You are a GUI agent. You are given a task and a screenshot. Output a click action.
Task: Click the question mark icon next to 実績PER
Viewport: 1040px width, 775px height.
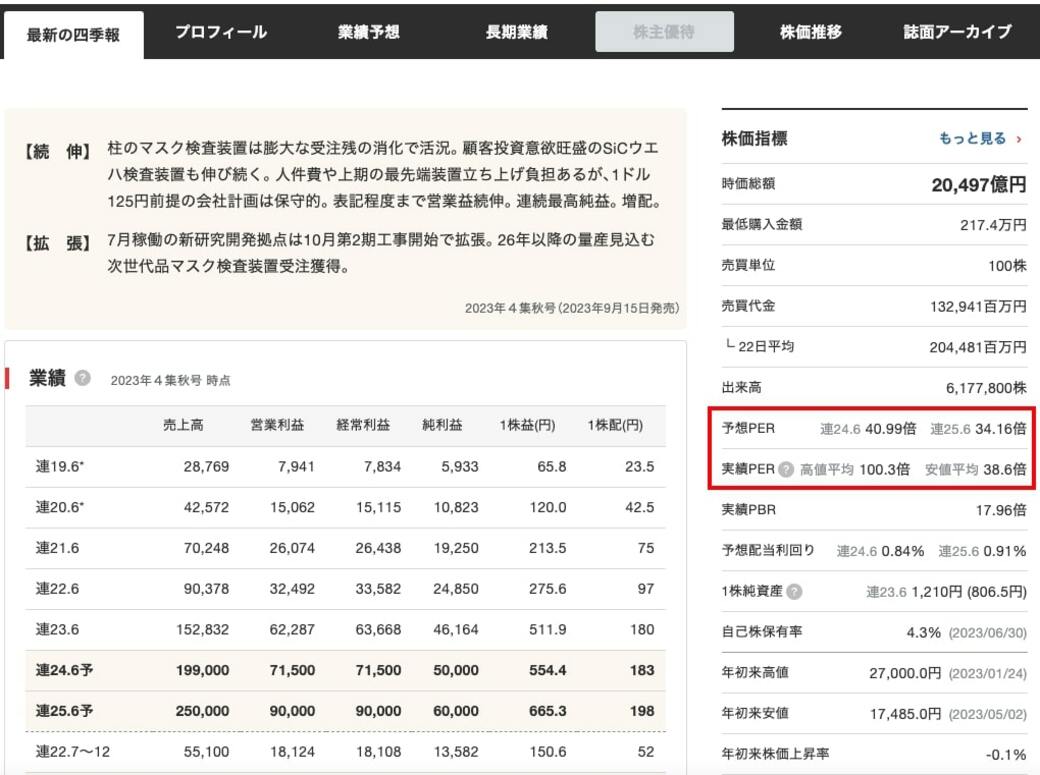coord(786,469)
